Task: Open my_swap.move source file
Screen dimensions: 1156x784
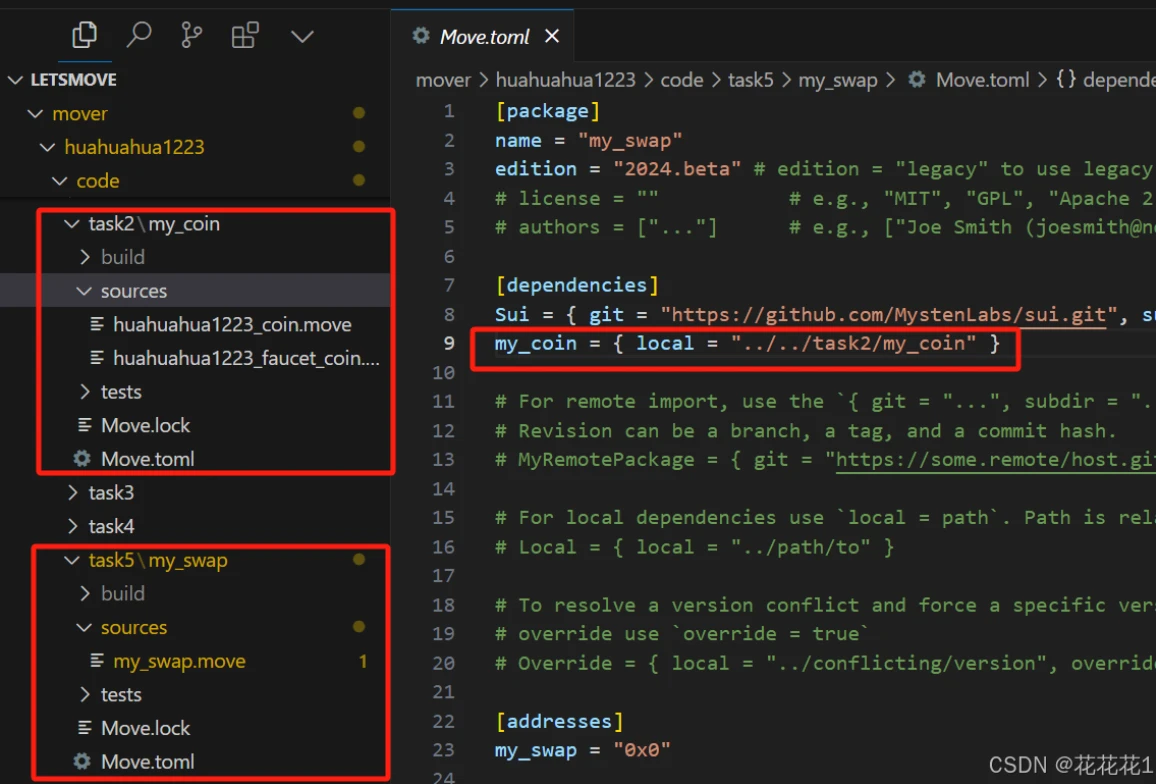Action: [179, 661]
